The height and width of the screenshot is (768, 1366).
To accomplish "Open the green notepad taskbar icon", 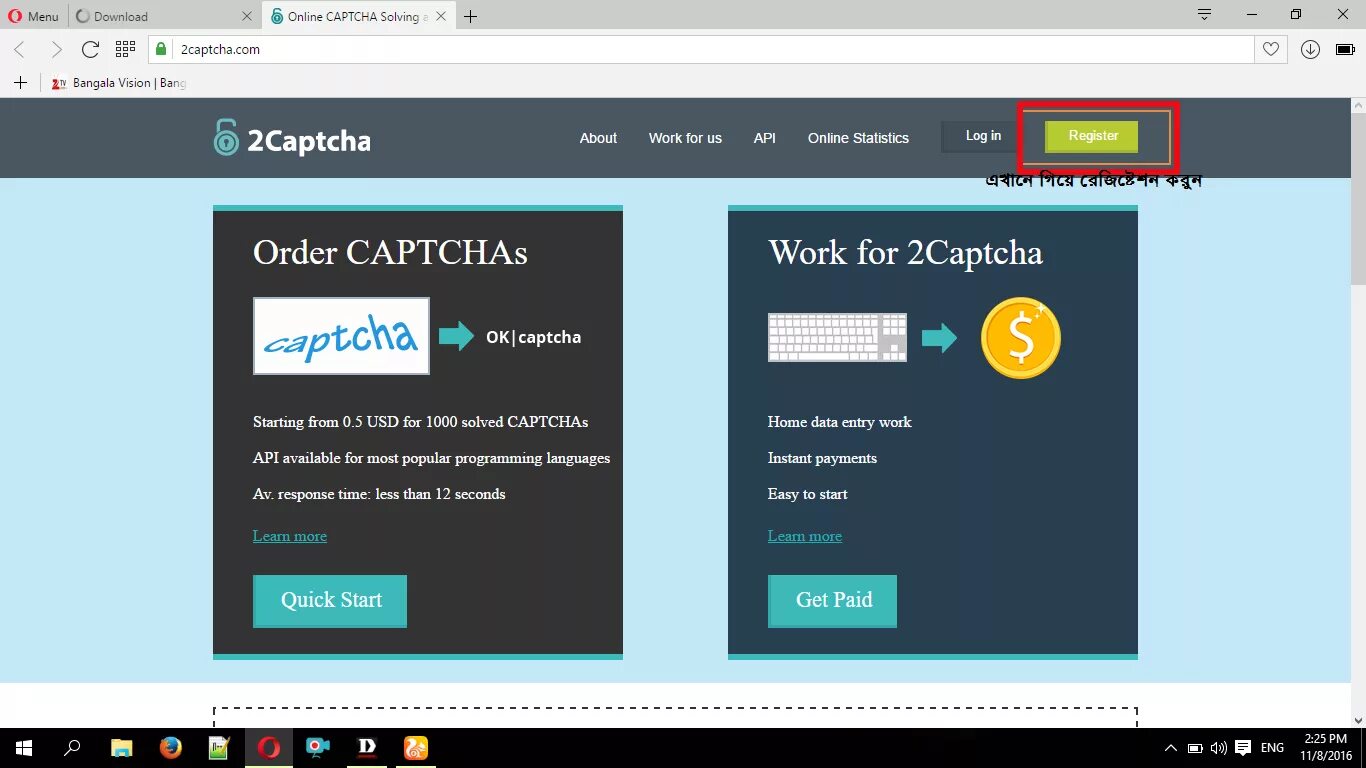I will 219,748.
